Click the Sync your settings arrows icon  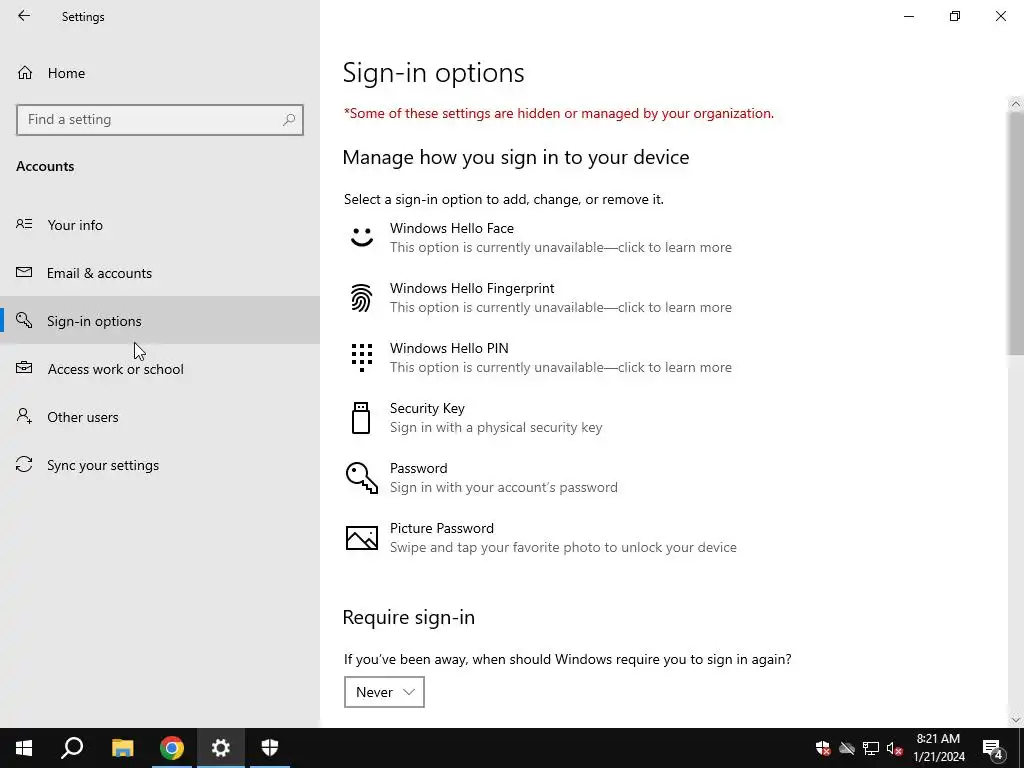[x=24, y=464]
